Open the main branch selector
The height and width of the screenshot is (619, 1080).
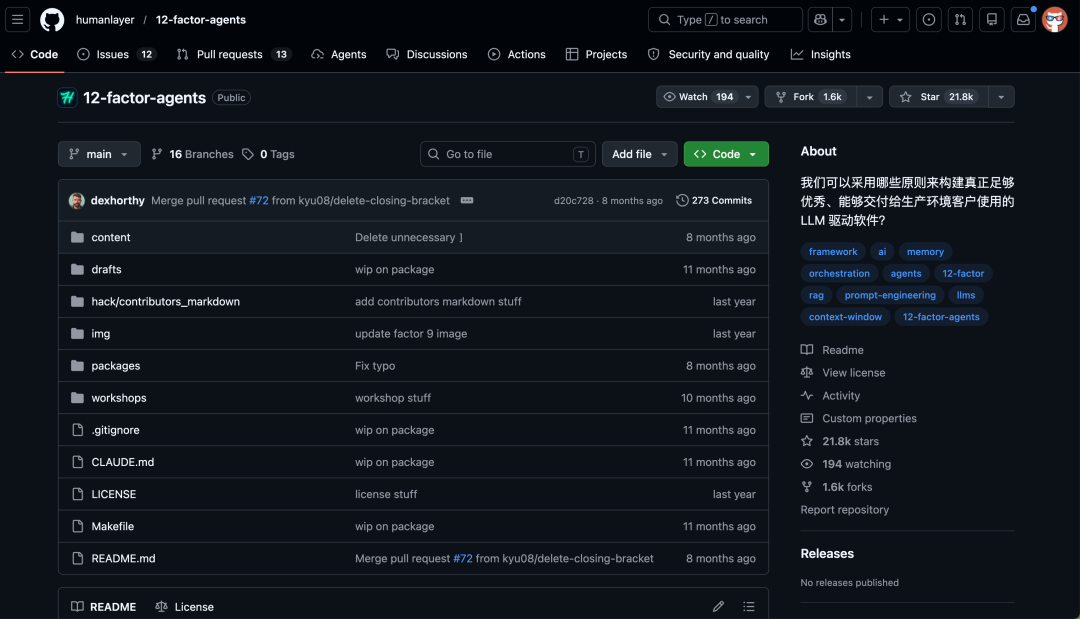pos(99,154)
